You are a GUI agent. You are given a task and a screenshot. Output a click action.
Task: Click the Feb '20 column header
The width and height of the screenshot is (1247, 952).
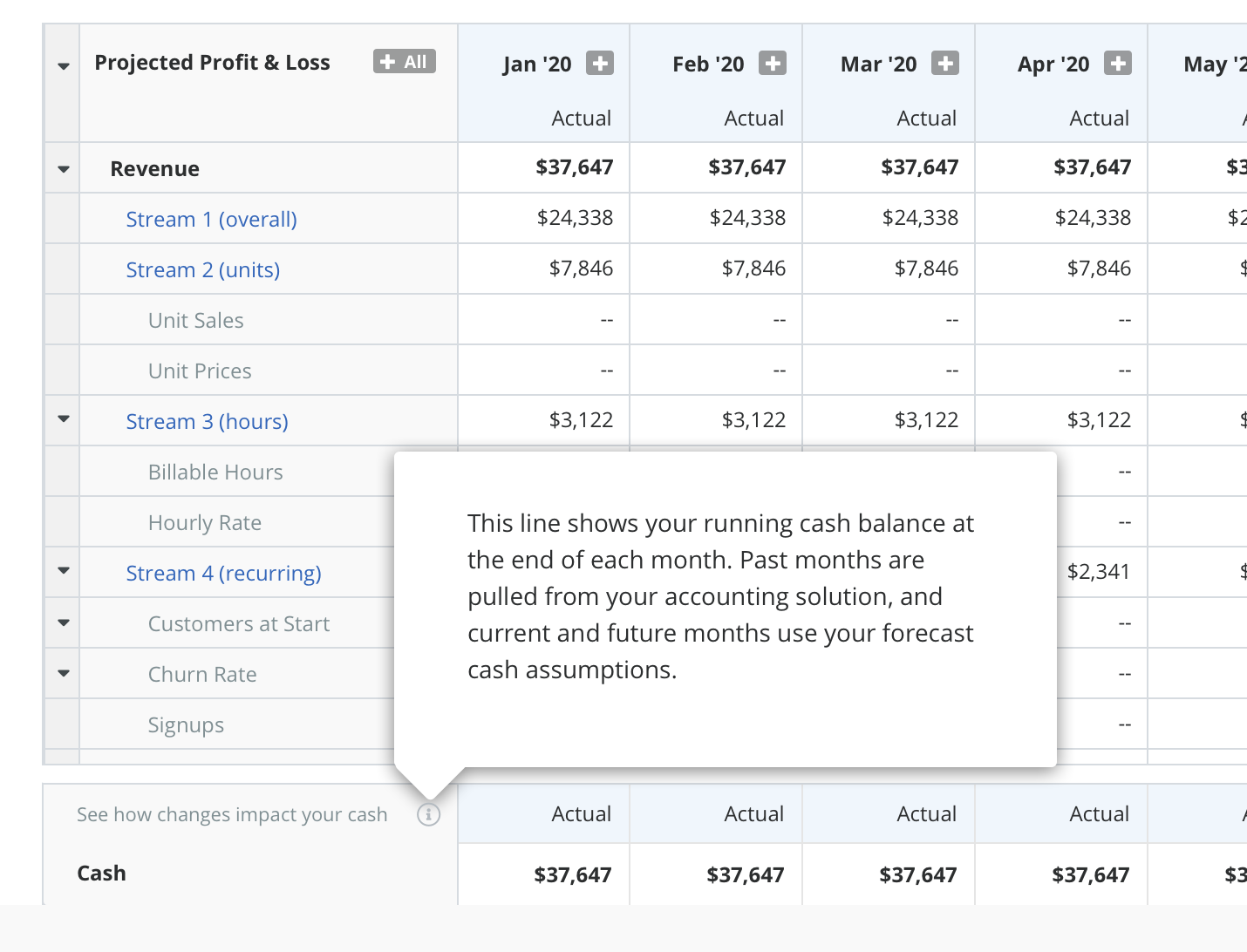pos(708,65)
